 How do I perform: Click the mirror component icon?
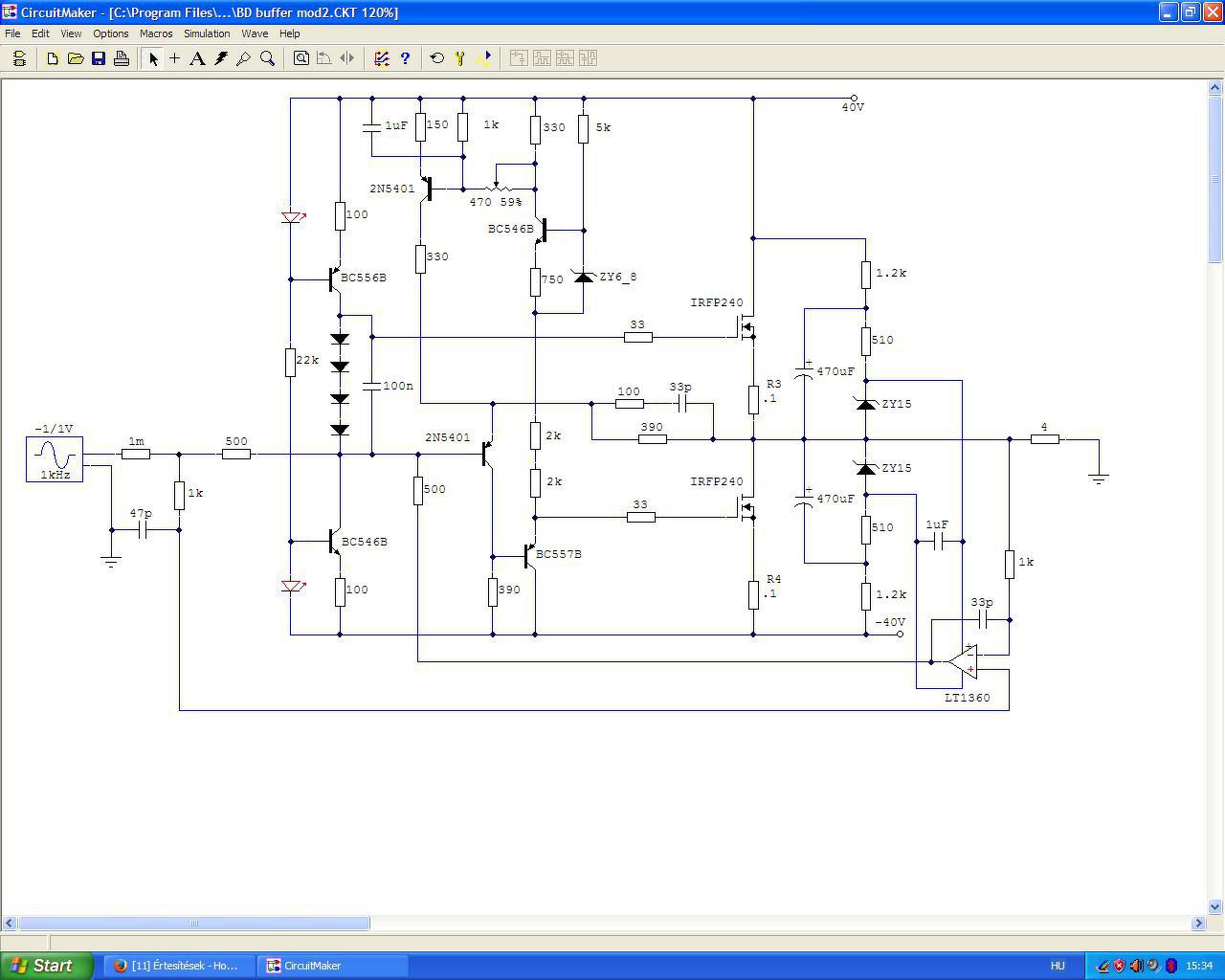[347, 58]
